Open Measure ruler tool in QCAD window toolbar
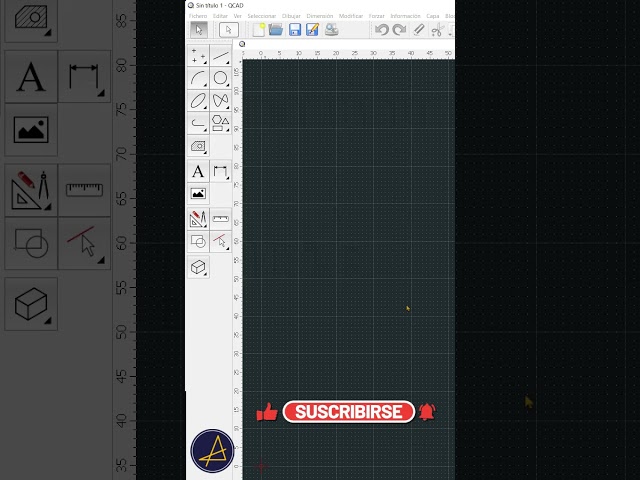This screenshot has width=640, height=480. click(220, 219)
